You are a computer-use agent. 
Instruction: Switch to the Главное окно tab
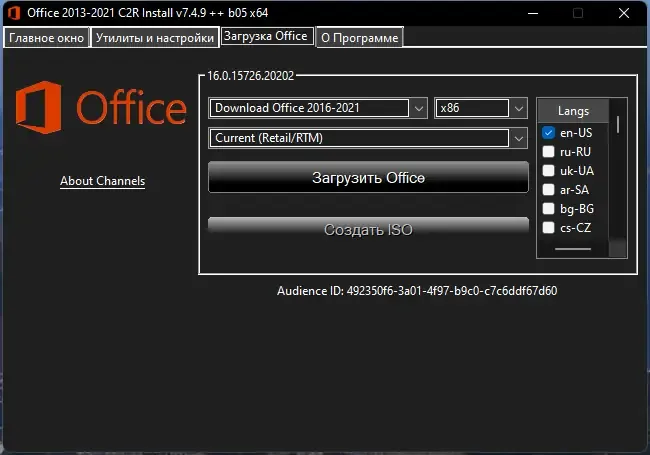[46, 38]
